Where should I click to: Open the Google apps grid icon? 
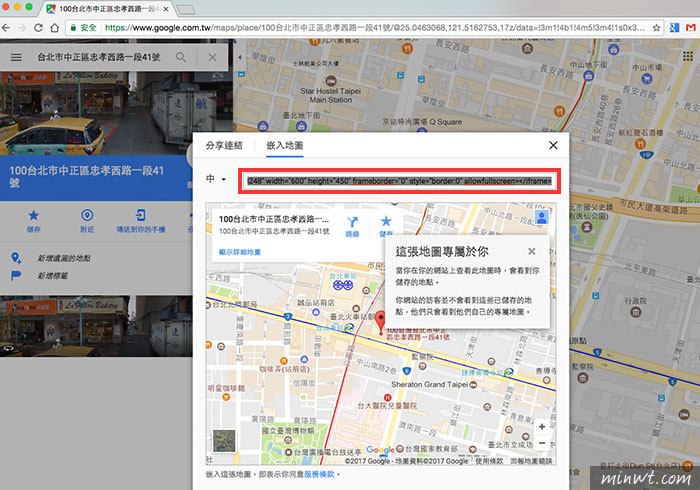point(688,56)
